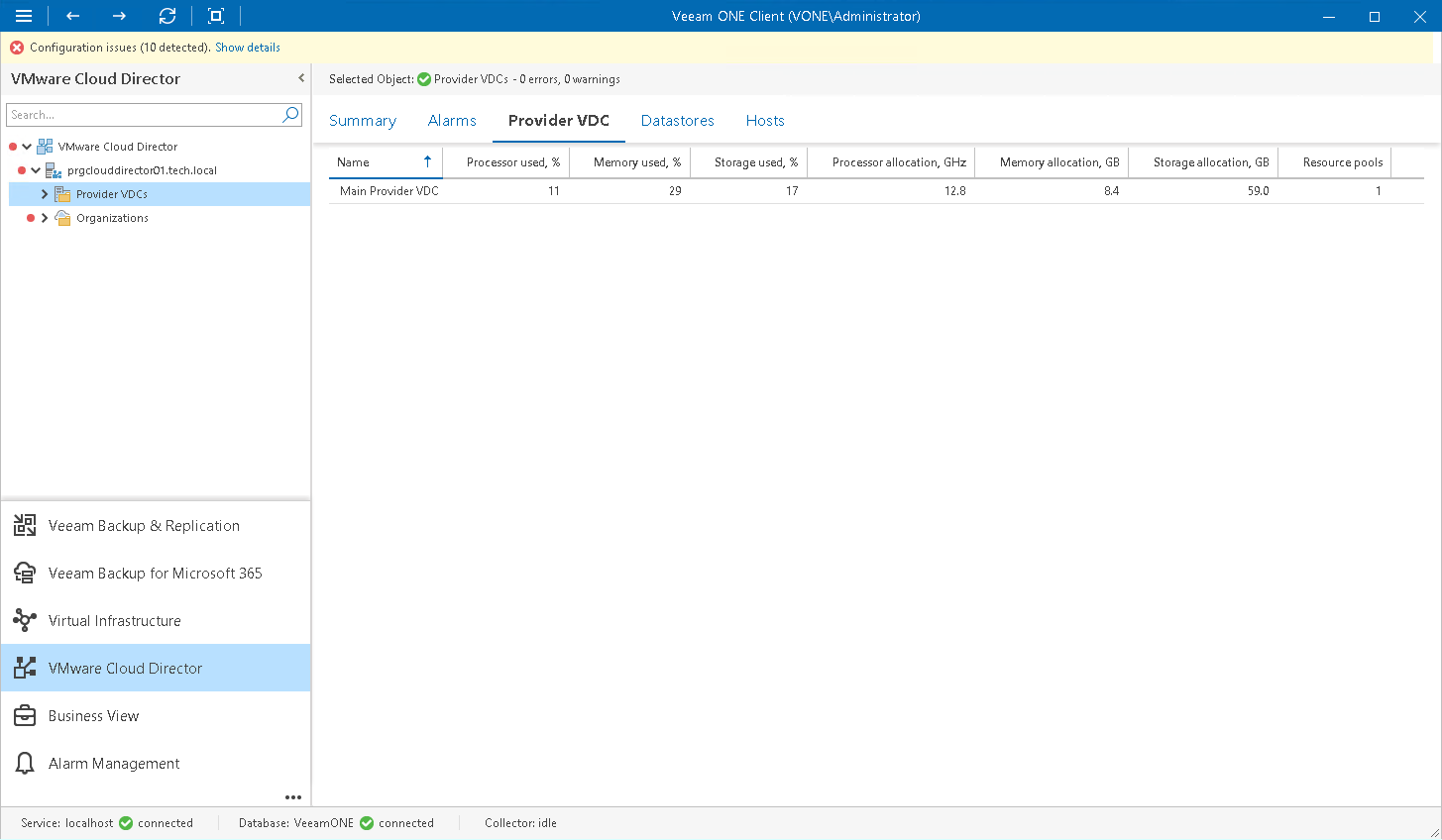Open Veeam Backup for Microsoft 365 view
The height and width of the screenshot is (840, 1442).
click(x=156, y=574)
